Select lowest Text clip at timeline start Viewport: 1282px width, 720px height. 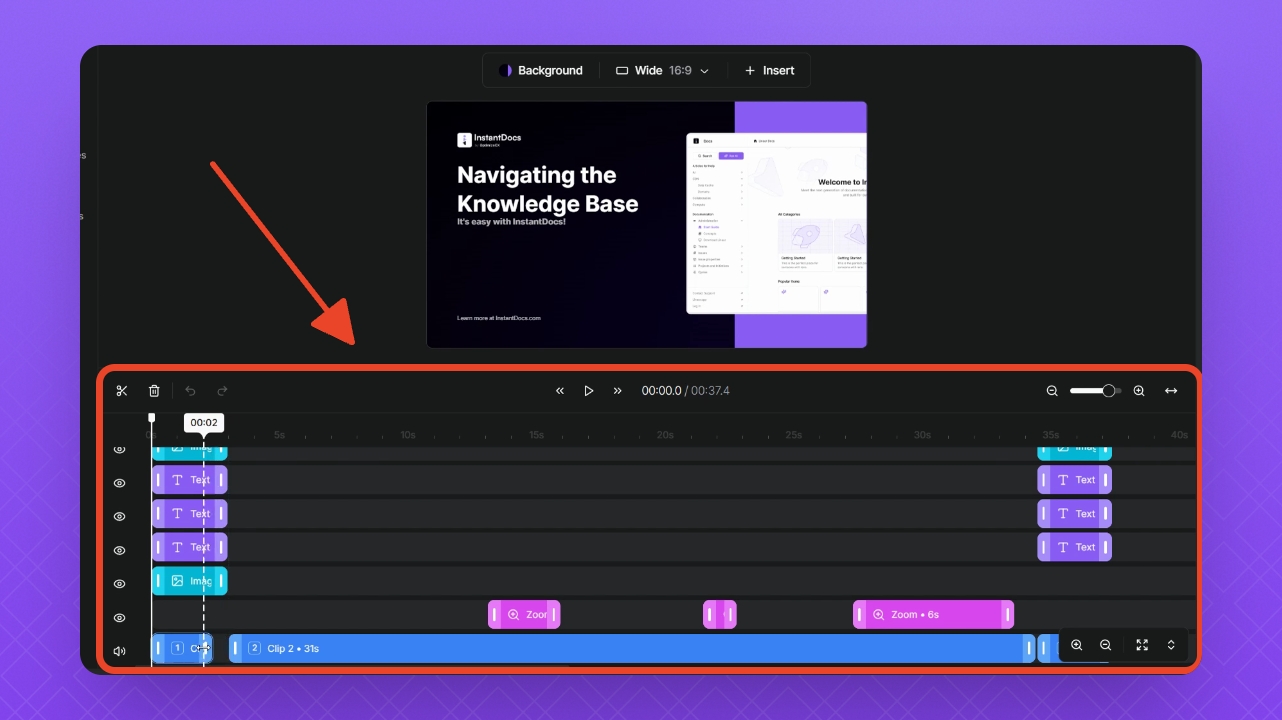tap(190, 547)
